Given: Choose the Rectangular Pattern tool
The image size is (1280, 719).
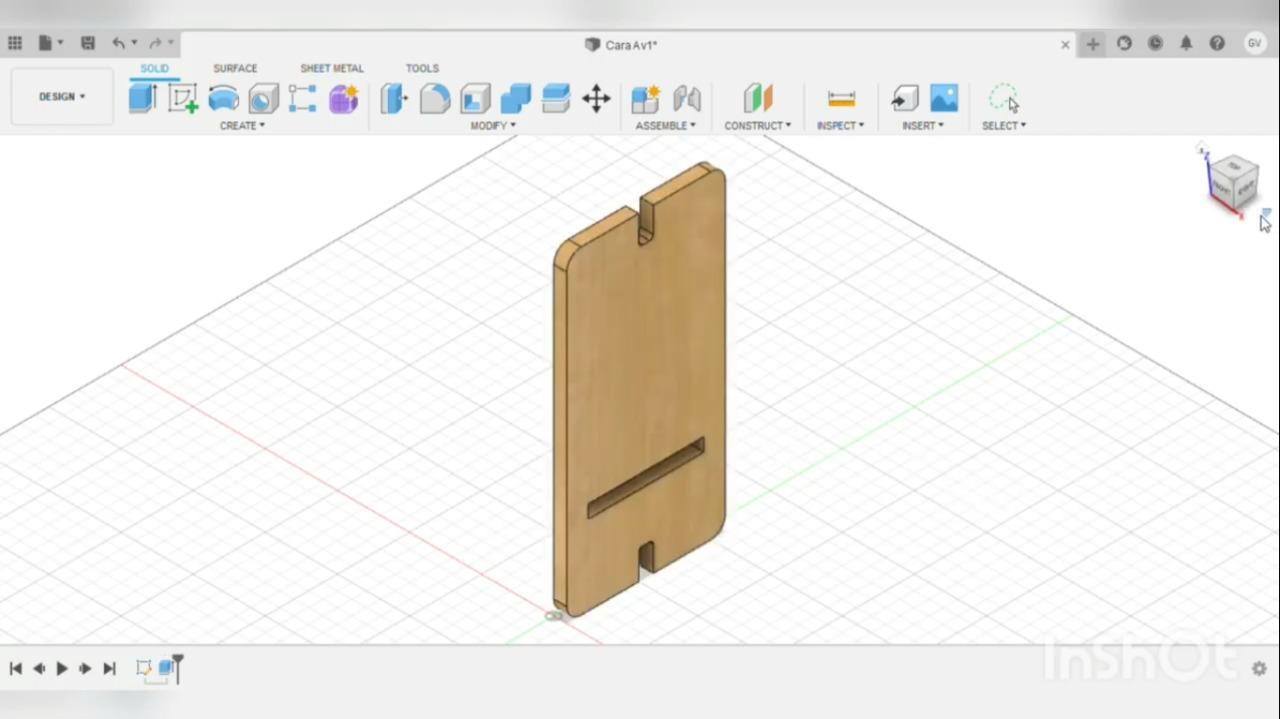Looking at the screenshot, I should [x=302, y=98].
